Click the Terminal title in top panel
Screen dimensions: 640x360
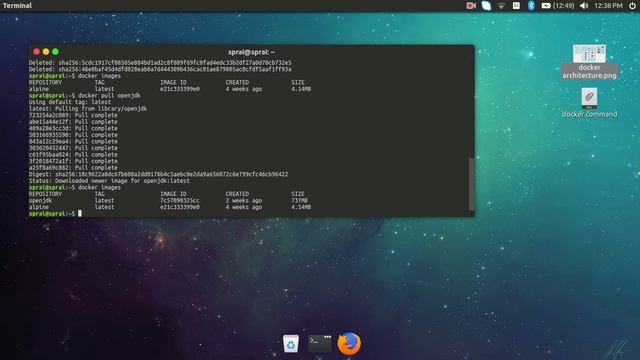coord(17,6)
